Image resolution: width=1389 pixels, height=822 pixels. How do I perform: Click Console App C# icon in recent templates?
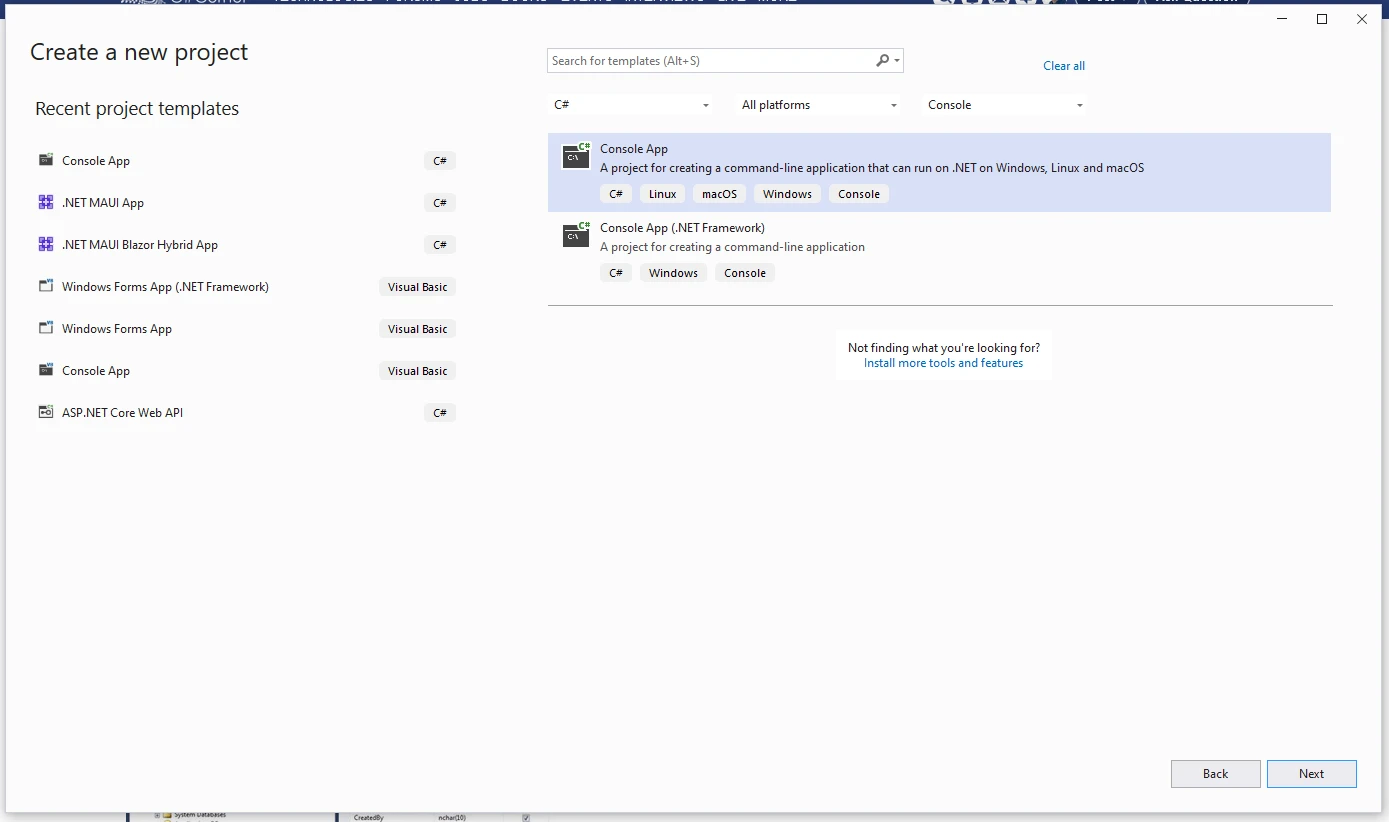46,160
